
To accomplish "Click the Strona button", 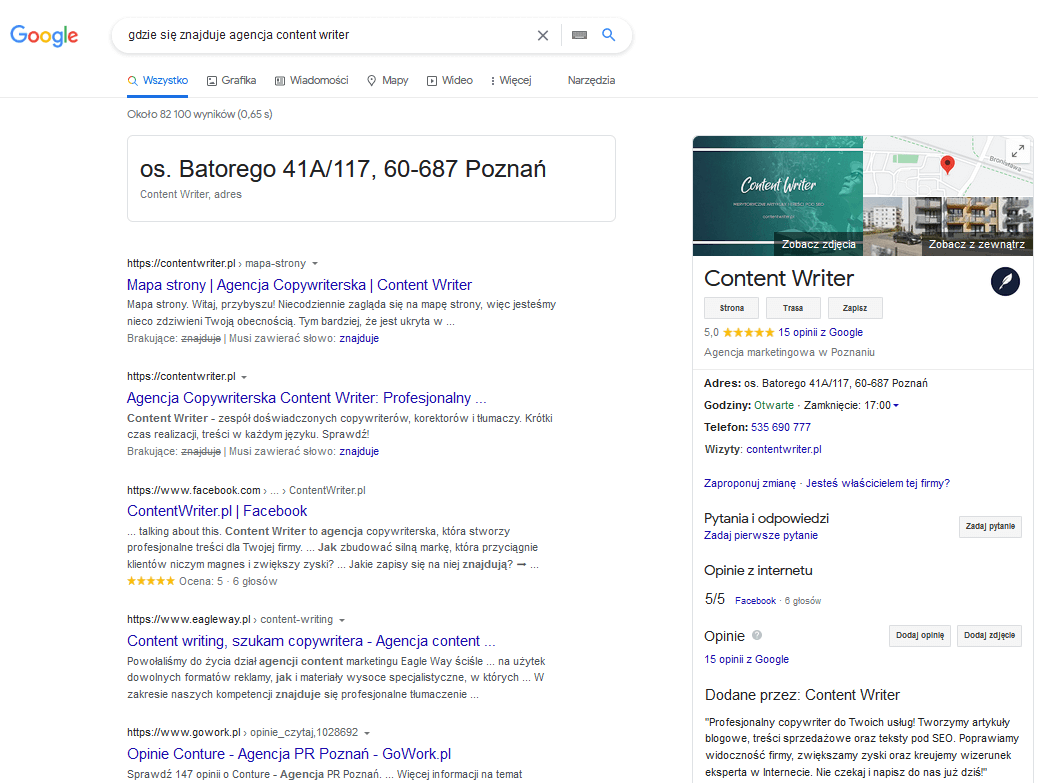I will (731, 308).
